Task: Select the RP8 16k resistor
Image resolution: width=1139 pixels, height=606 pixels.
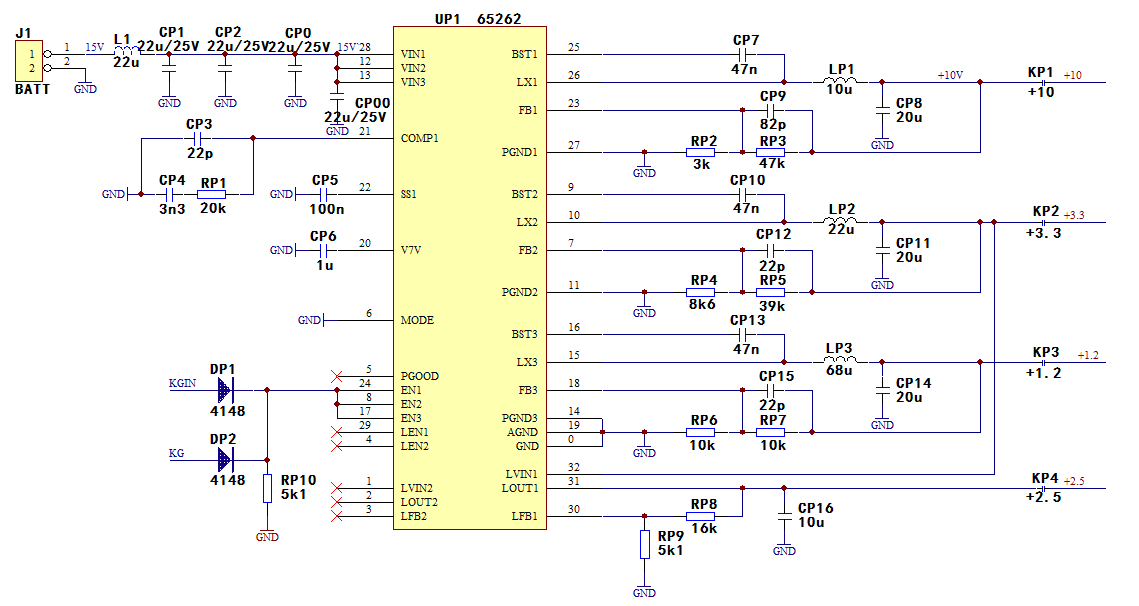Action: (x=701, y=516)
